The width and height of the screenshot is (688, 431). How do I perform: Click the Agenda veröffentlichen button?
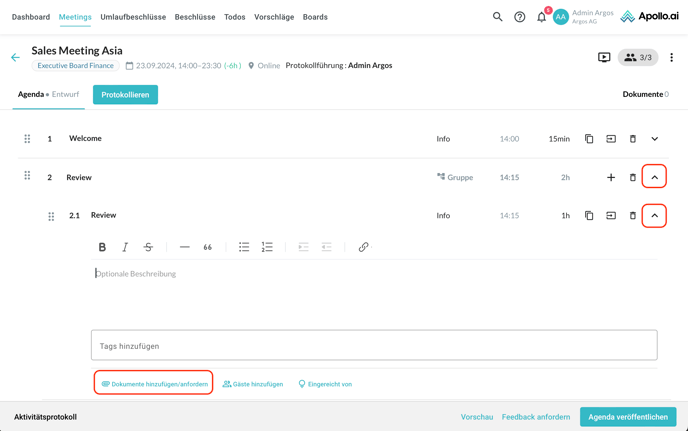click(627, 417)
